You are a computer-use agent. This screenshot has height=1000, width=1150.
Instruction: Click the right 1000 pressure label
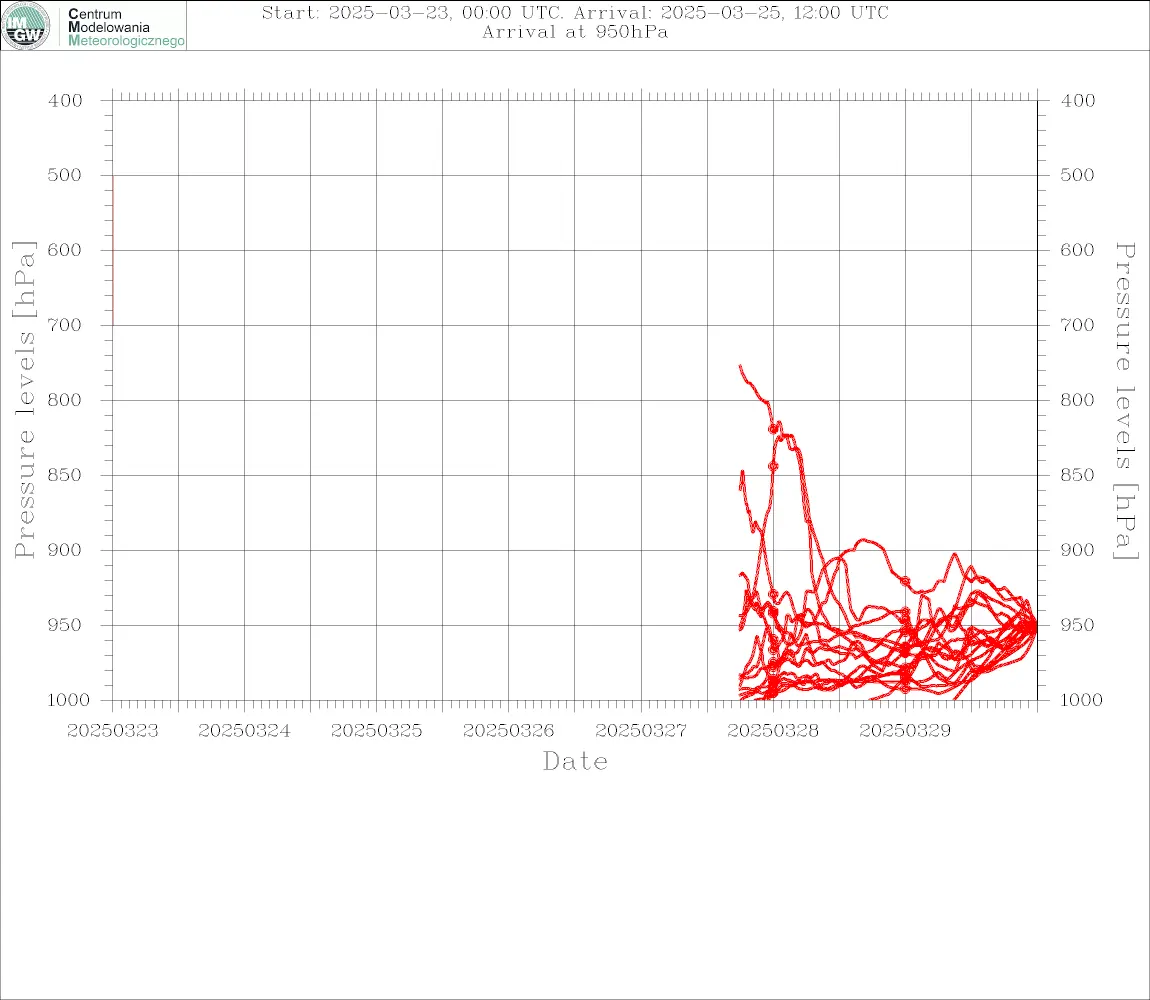click(x=1081, y=700)
